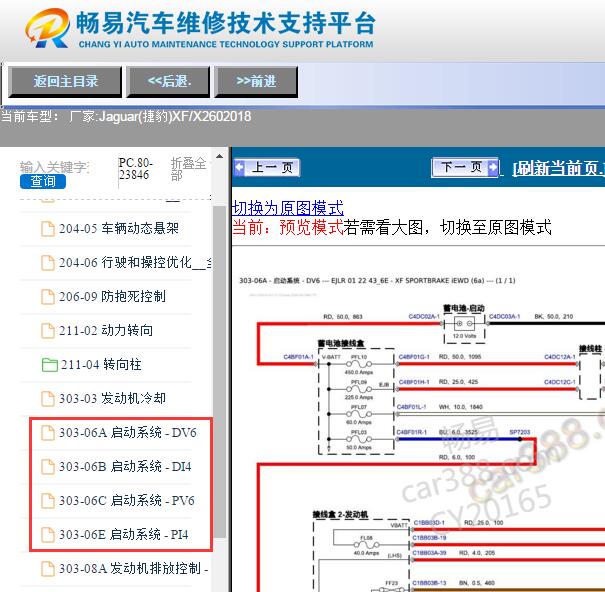The height and width of the screenshot is (592, 605).
Task: Click the SP7203 splice label
Action: (x=520, y=432)
